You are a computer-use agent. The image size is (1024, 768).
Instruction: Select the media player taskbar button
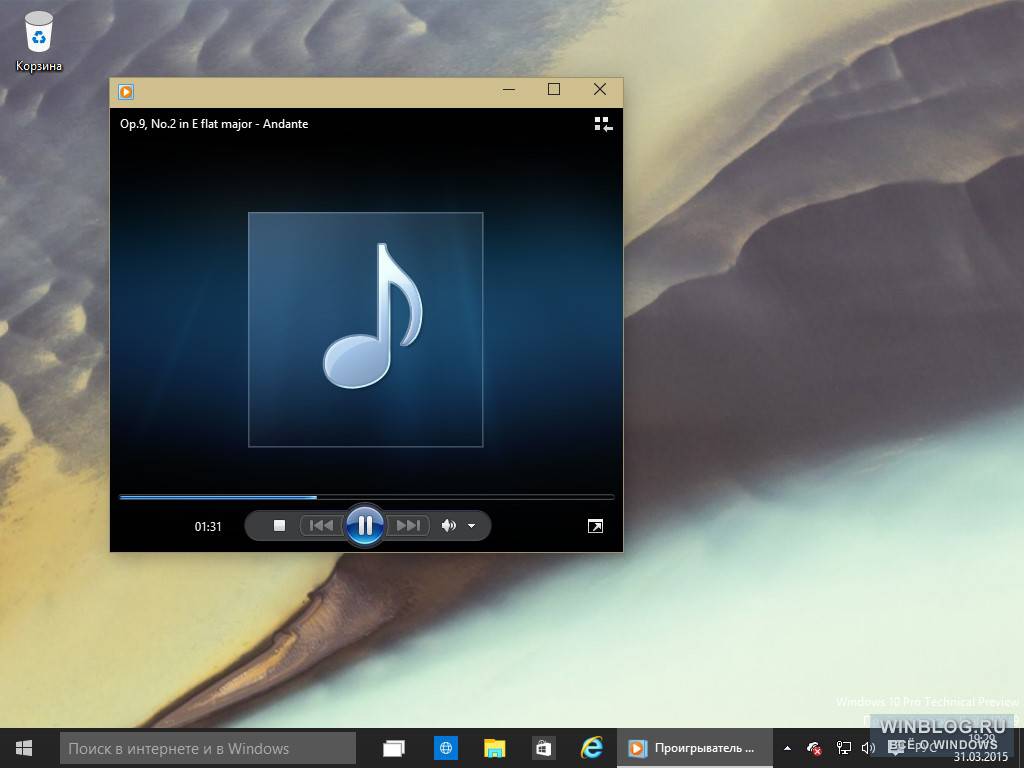(x=695, y=748)
